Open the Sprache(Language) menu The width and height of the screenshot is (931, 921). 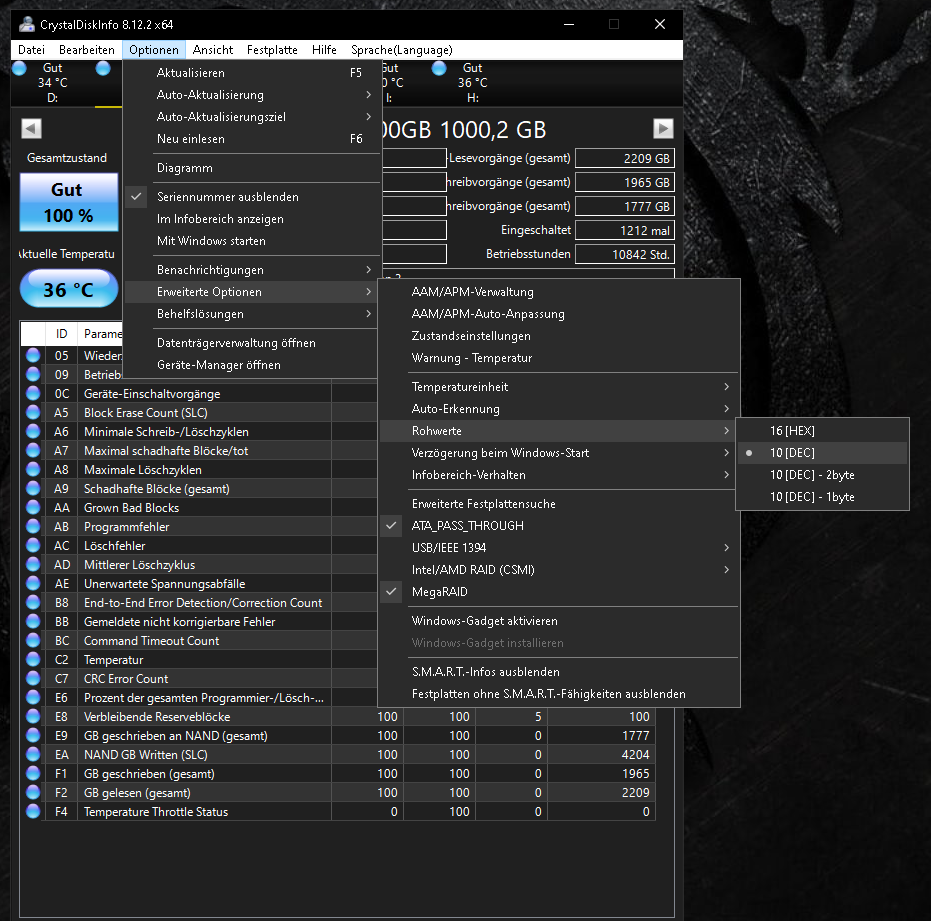coord(401,50)
